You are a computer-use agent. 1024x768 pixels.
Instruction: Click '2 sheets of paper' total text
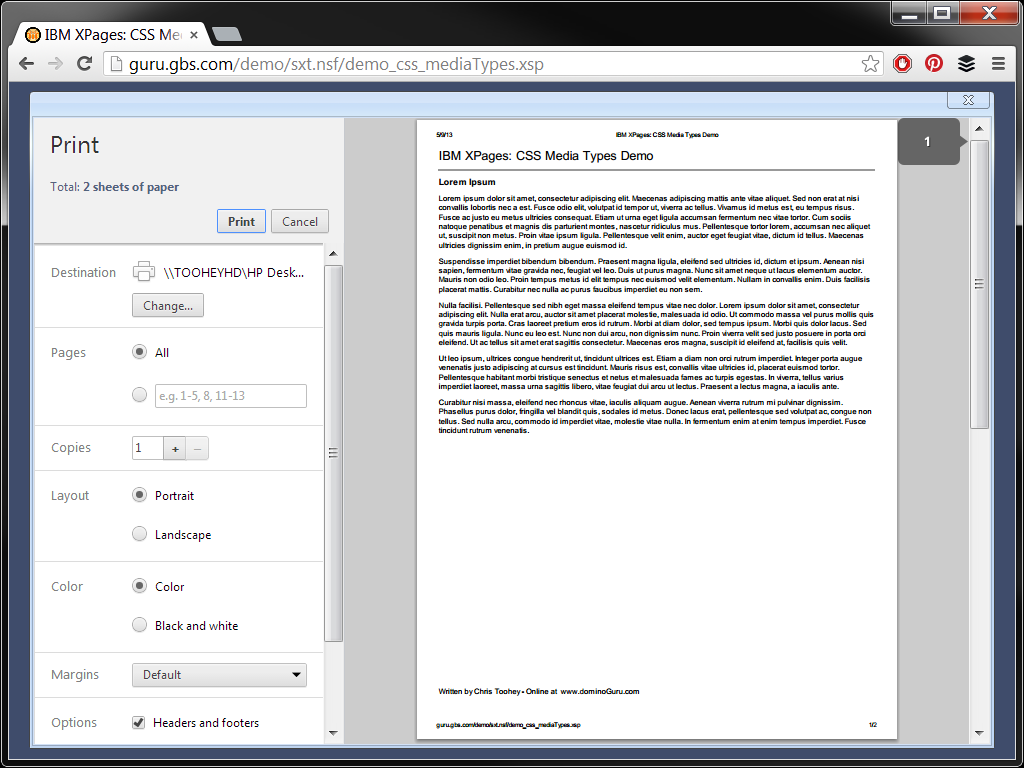tap(131, 187)
